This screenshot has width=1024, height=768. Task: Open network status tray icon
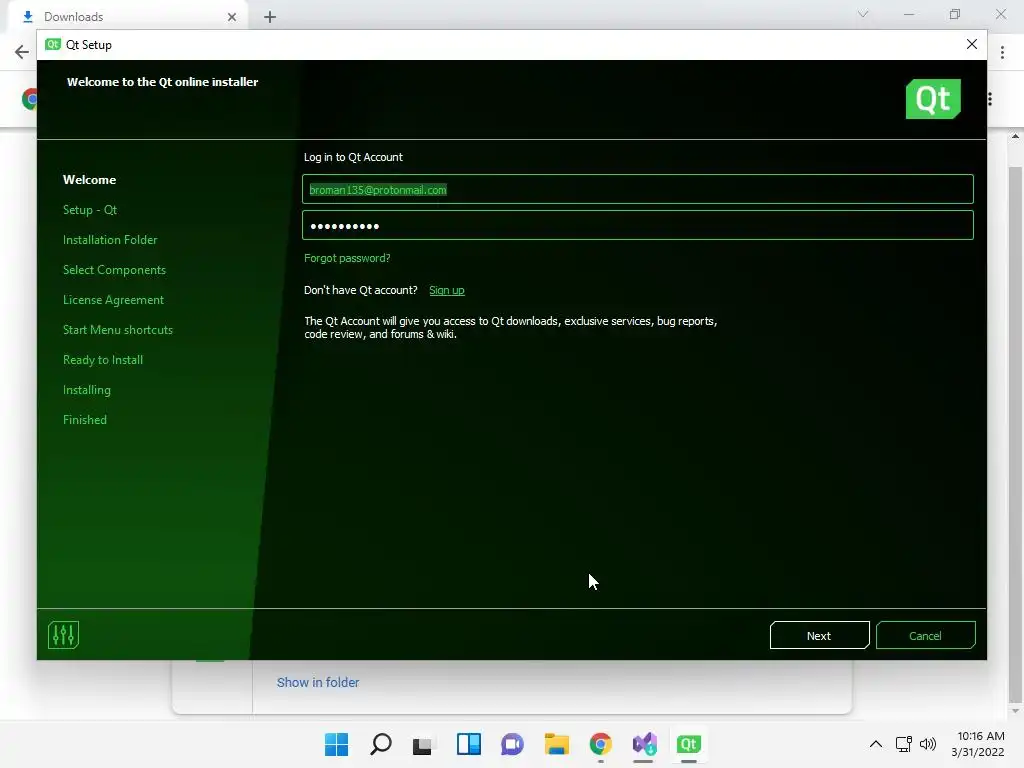click(904, 744)
